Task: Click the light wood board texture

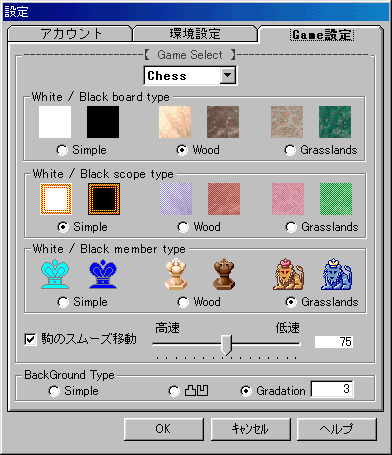Action: coord(175,122)
